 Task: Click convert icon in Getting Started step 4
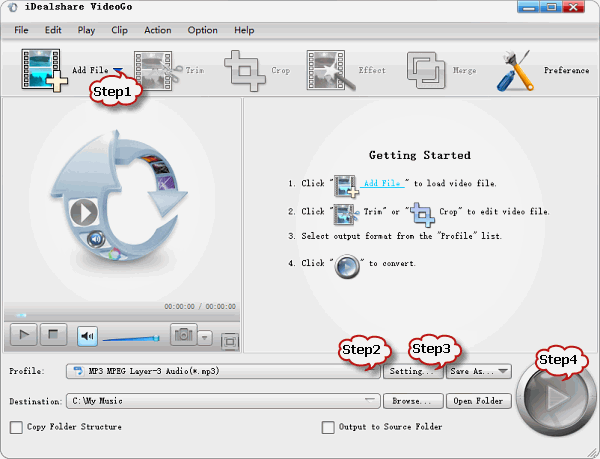[x=347, y=266]
